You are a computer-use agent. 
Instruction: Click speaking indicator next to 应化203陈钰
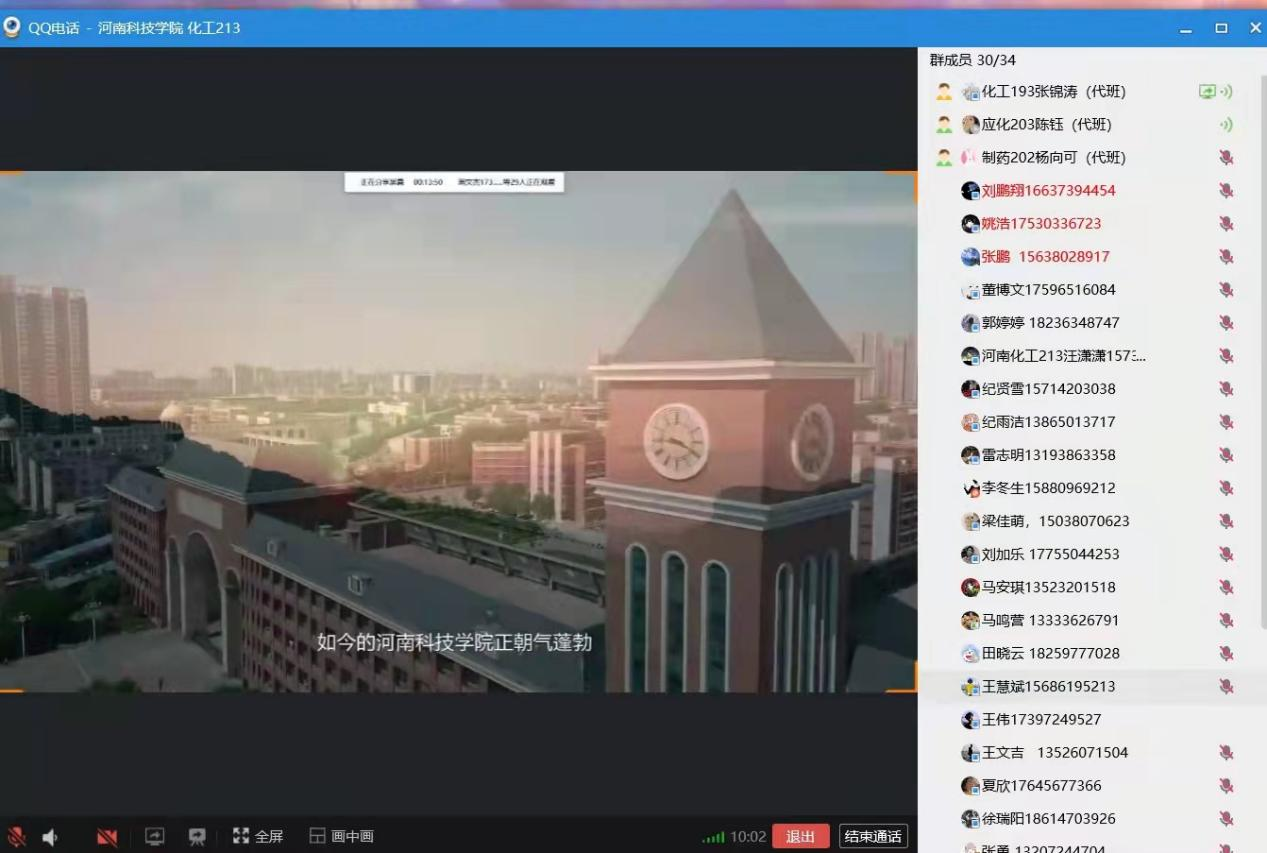coord(1226,125)
